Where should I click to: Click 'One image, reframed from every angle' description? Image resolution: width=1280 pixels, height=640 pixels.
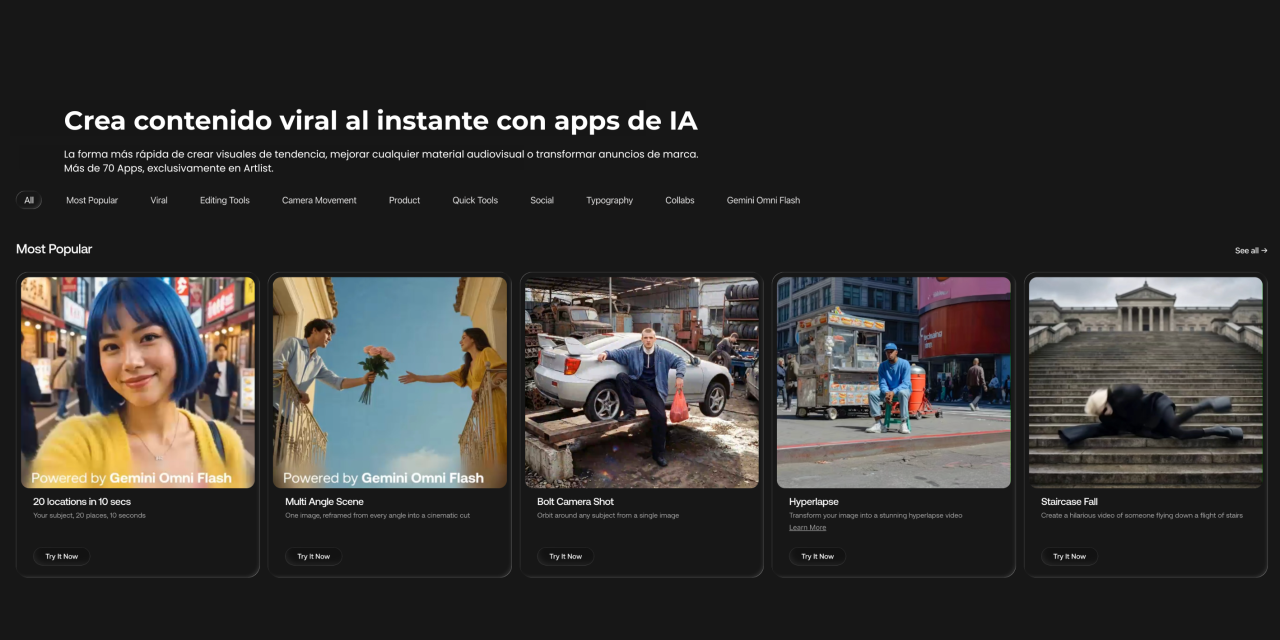(377, 515)
